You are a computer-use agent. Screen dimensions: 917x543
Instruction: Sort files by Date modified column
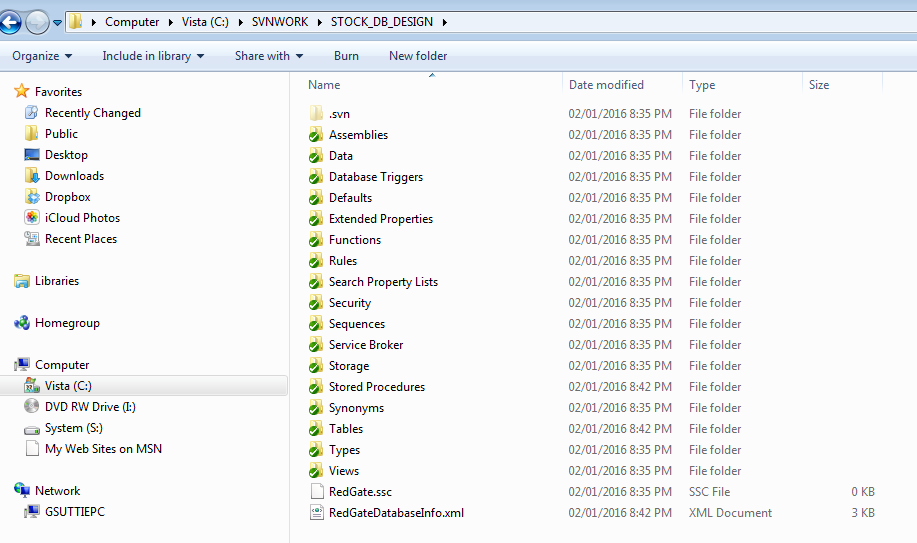point(606,85)
